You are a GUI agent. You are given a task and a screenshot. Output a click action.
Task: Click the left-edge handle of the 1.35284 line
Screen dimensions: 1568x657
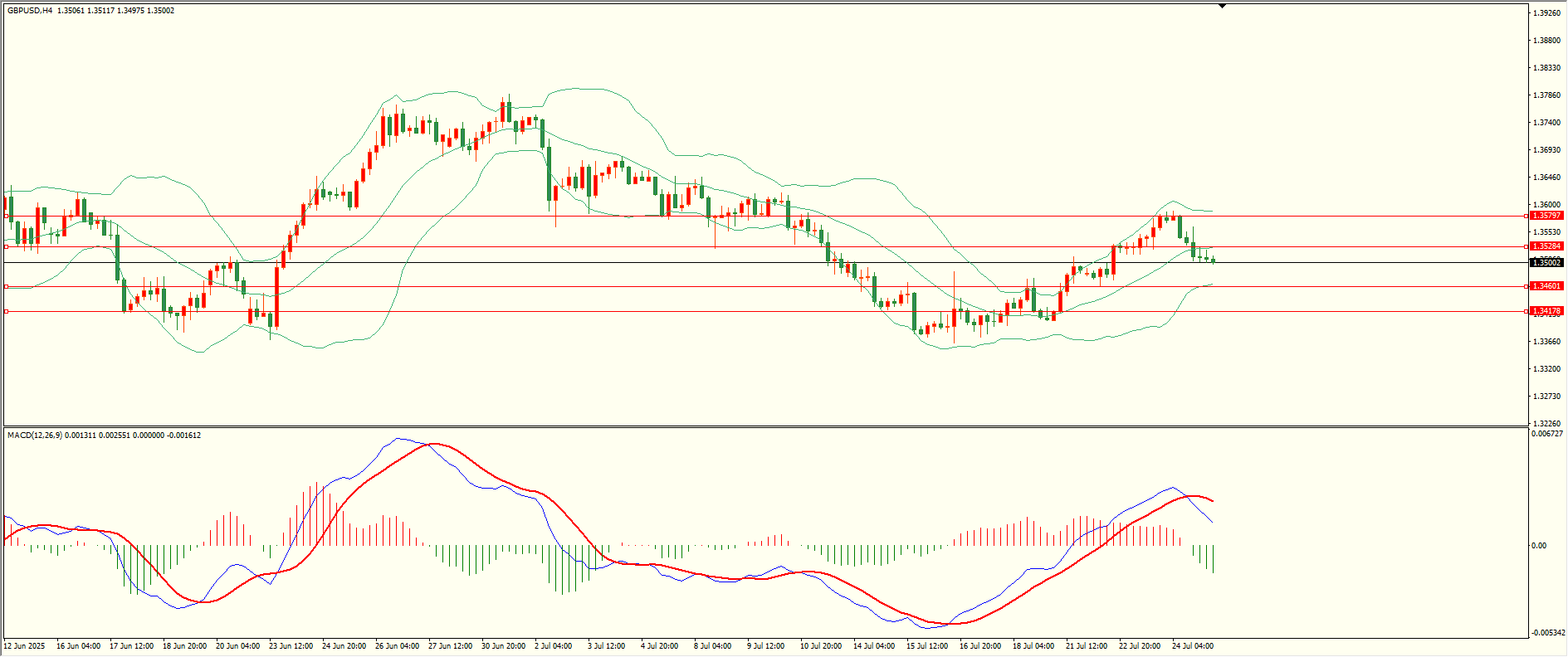click(x=7, y=246)
